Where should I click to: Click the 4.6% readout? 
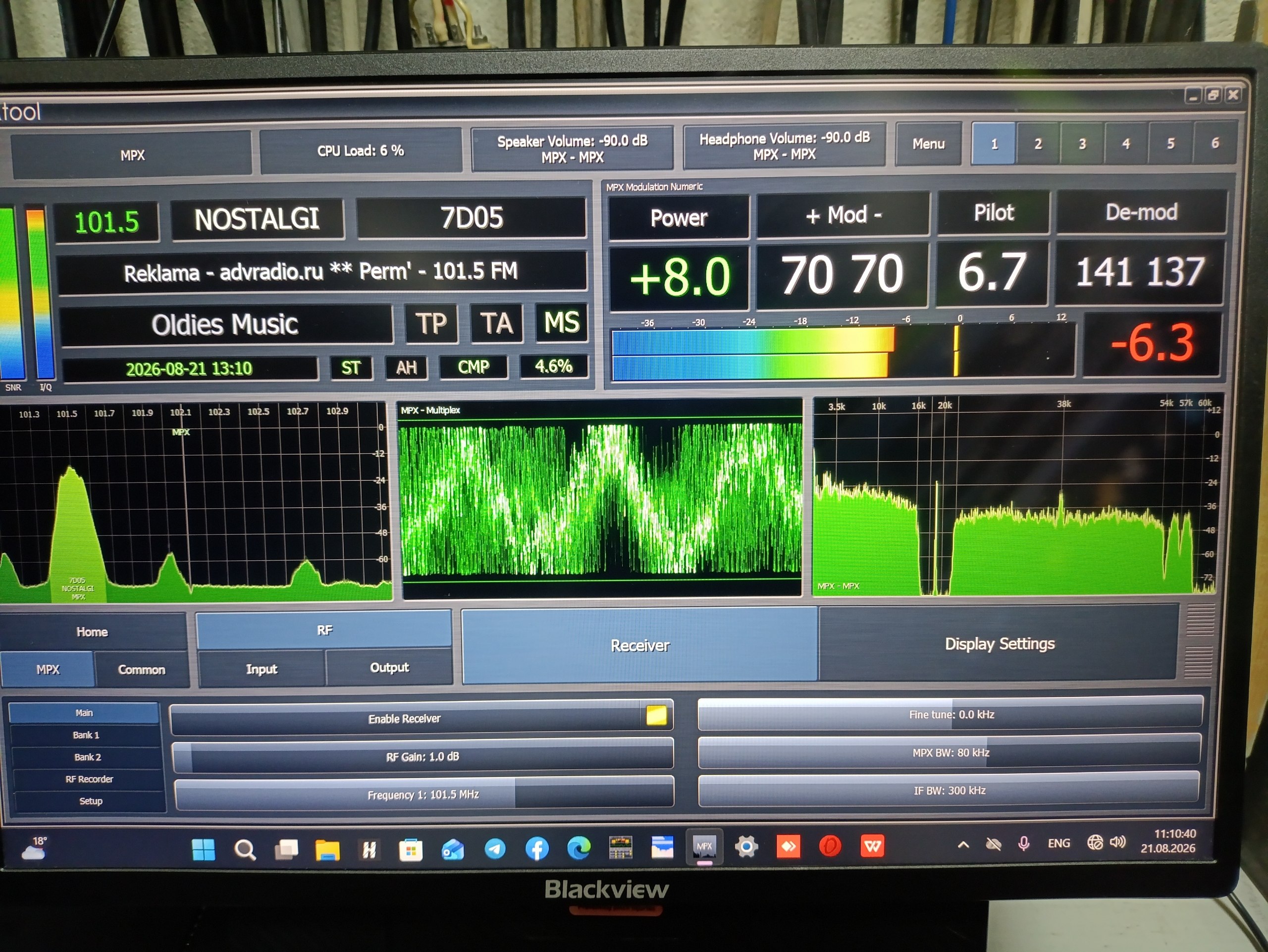pos(554,366)
